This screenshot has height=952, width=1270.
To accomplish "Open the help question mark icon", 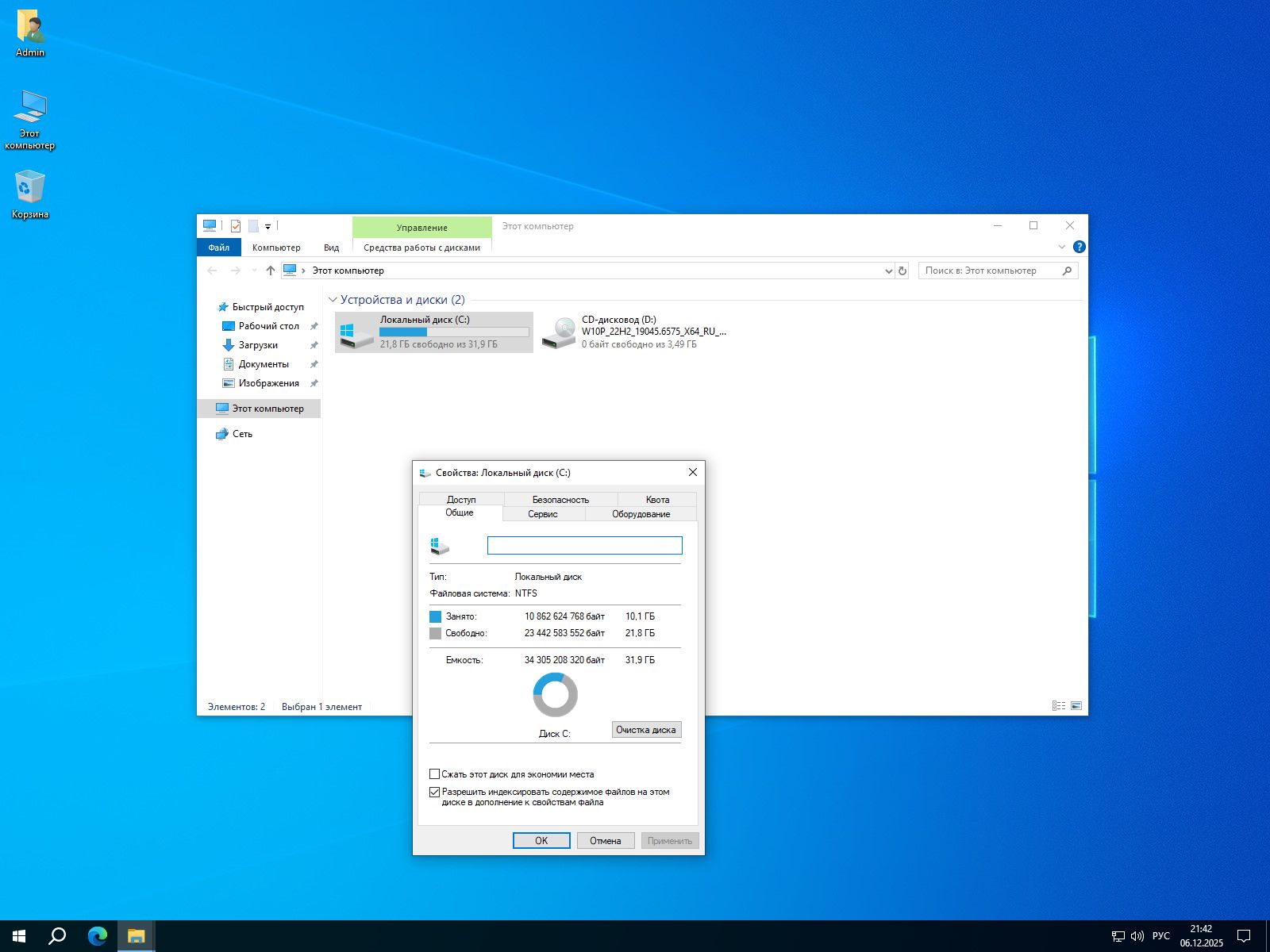I will point(1079,247).
